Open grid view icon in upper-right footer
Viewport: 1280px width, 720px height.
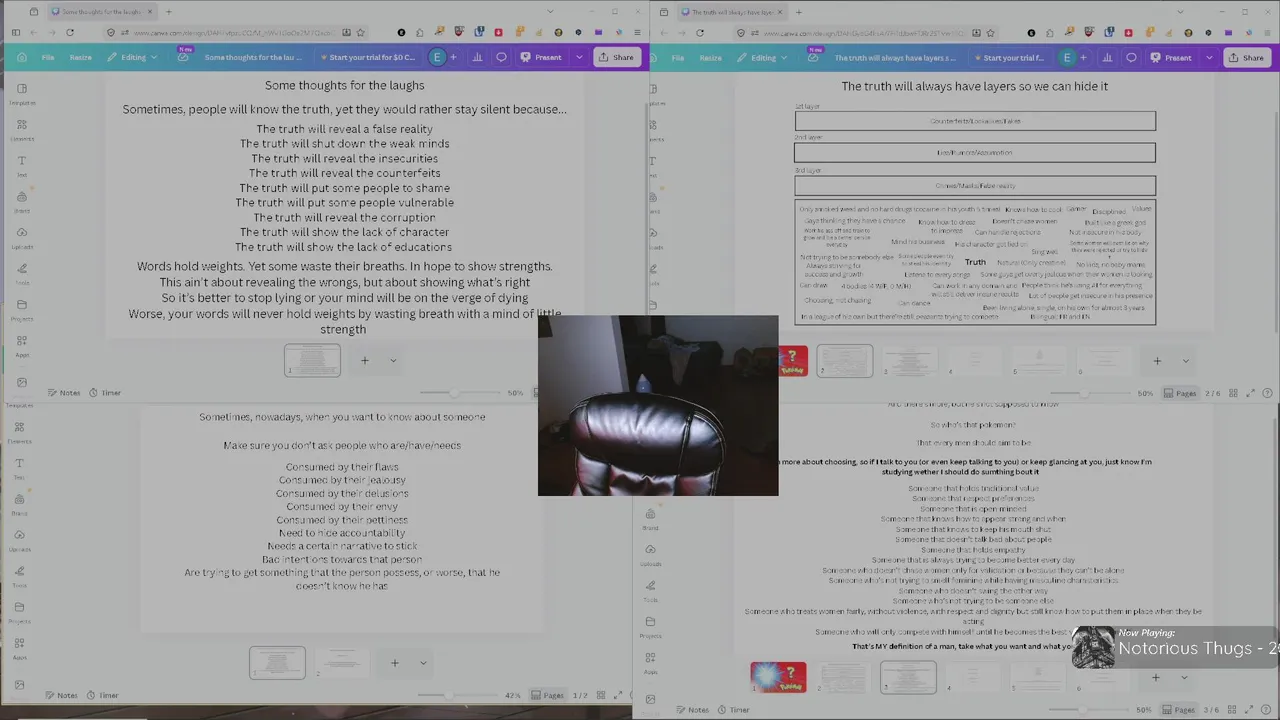click(1233, 393)
